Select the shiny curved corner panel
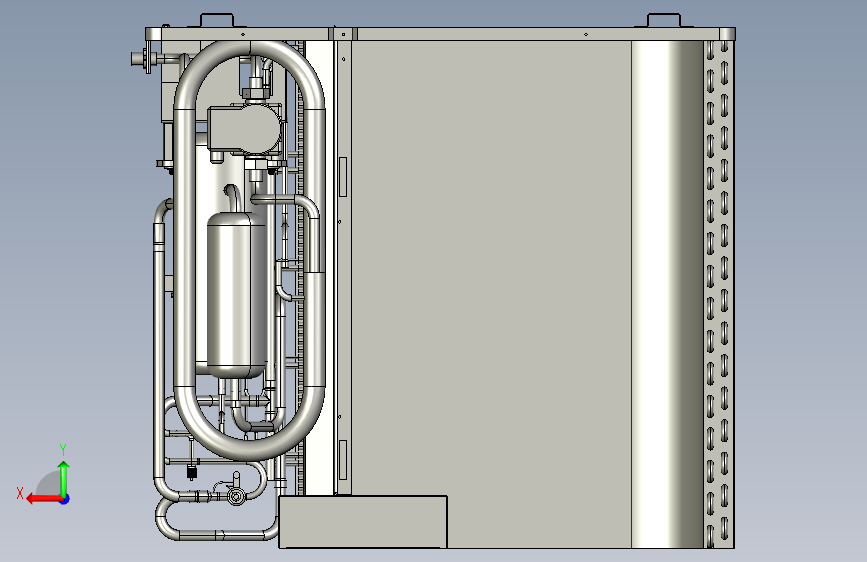This screenshot has height=562, width=867. point(667,293)
